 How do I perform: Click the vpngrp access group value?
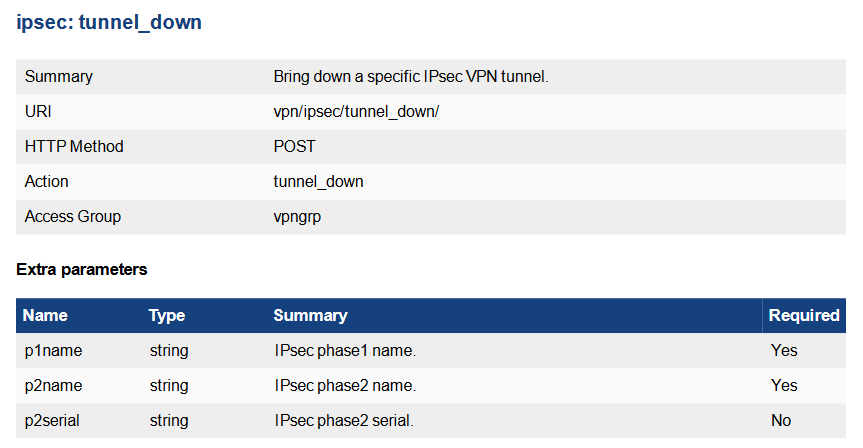coord(299,216)
